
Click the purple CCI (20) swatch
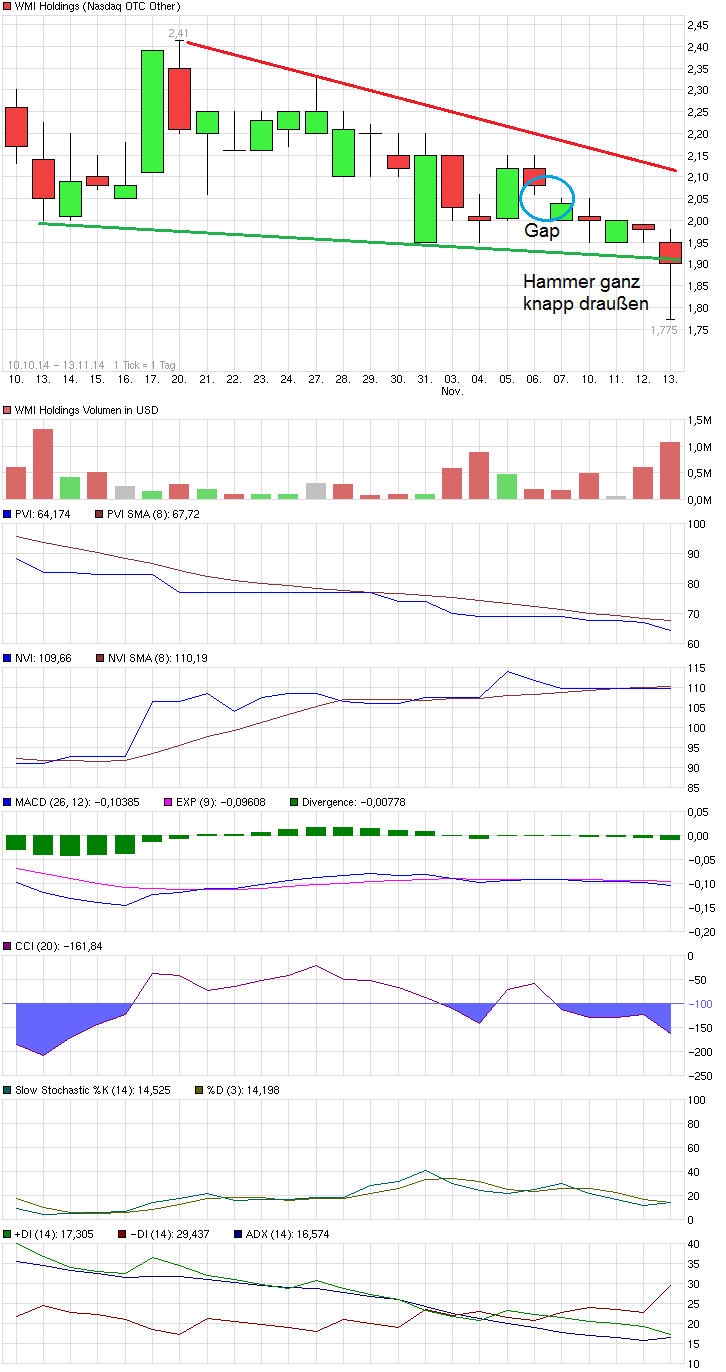[x=9, y=946]
